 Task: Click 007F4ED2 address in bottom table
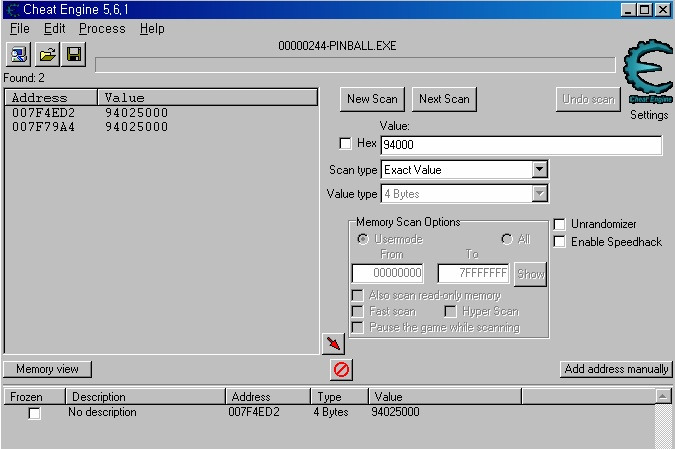[x=254, y=412]
